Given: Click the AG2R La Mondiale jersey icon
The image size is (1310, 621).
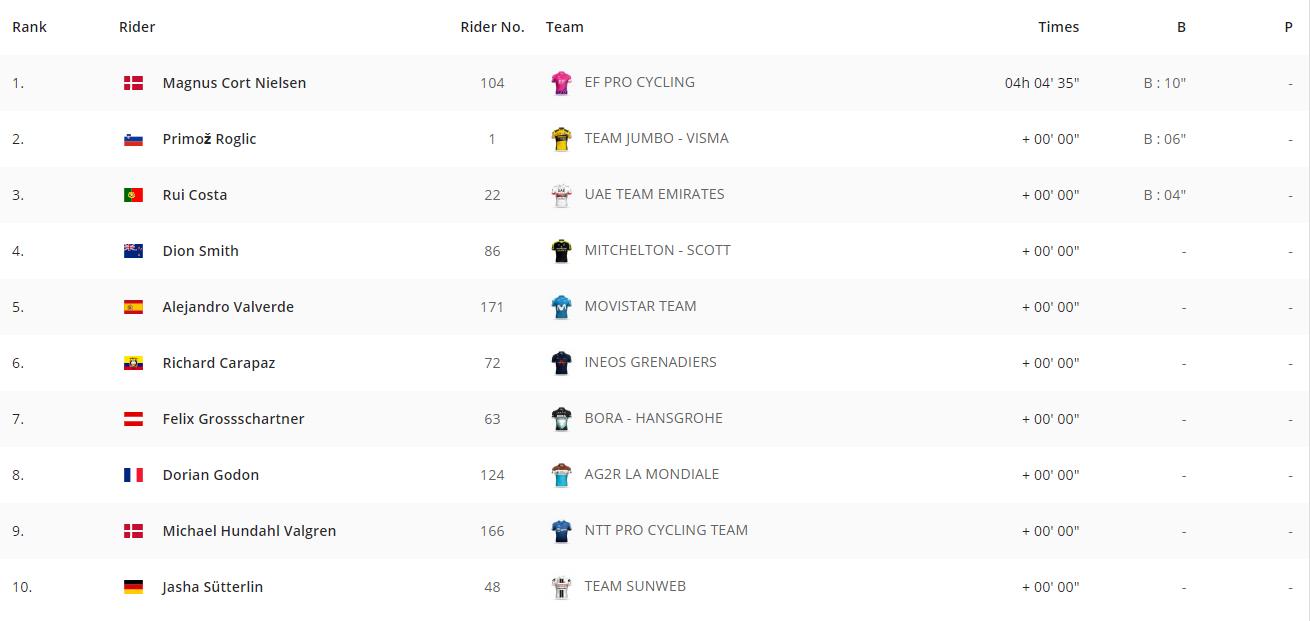Looking at the screenshot, I should point(562,475).
